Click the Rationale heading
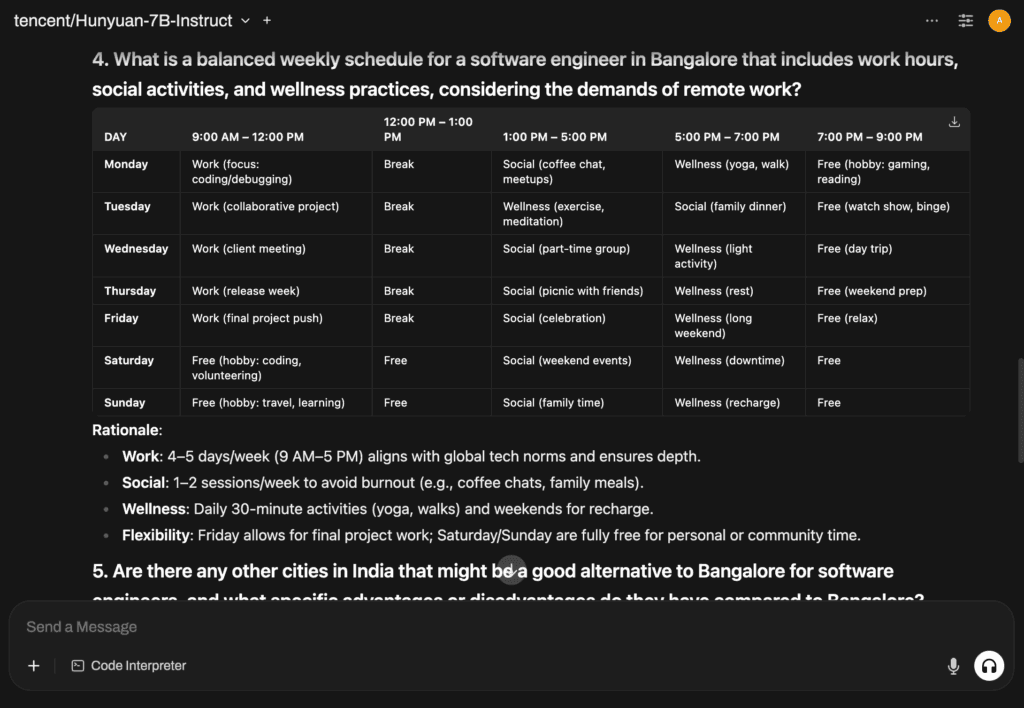This screenshot has width=1024, height=708. coord(127,430)
